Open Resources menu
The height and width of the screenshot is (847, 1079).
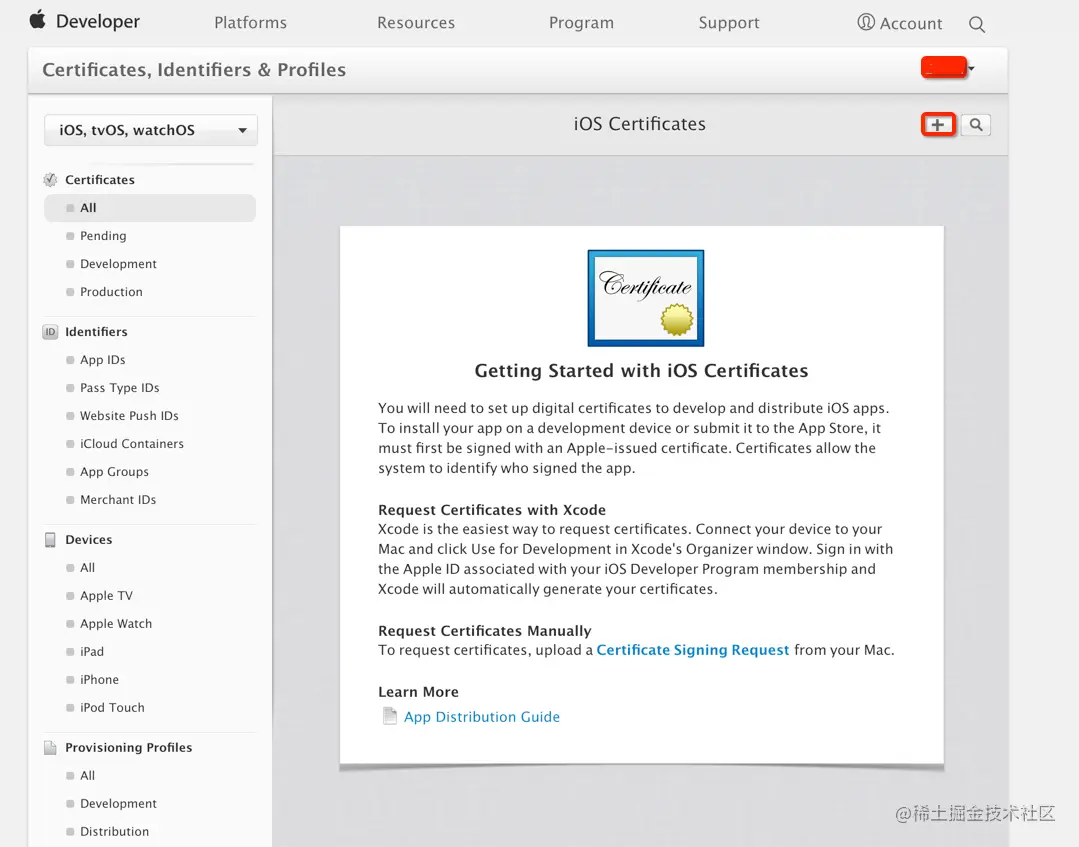coord(416,23)
